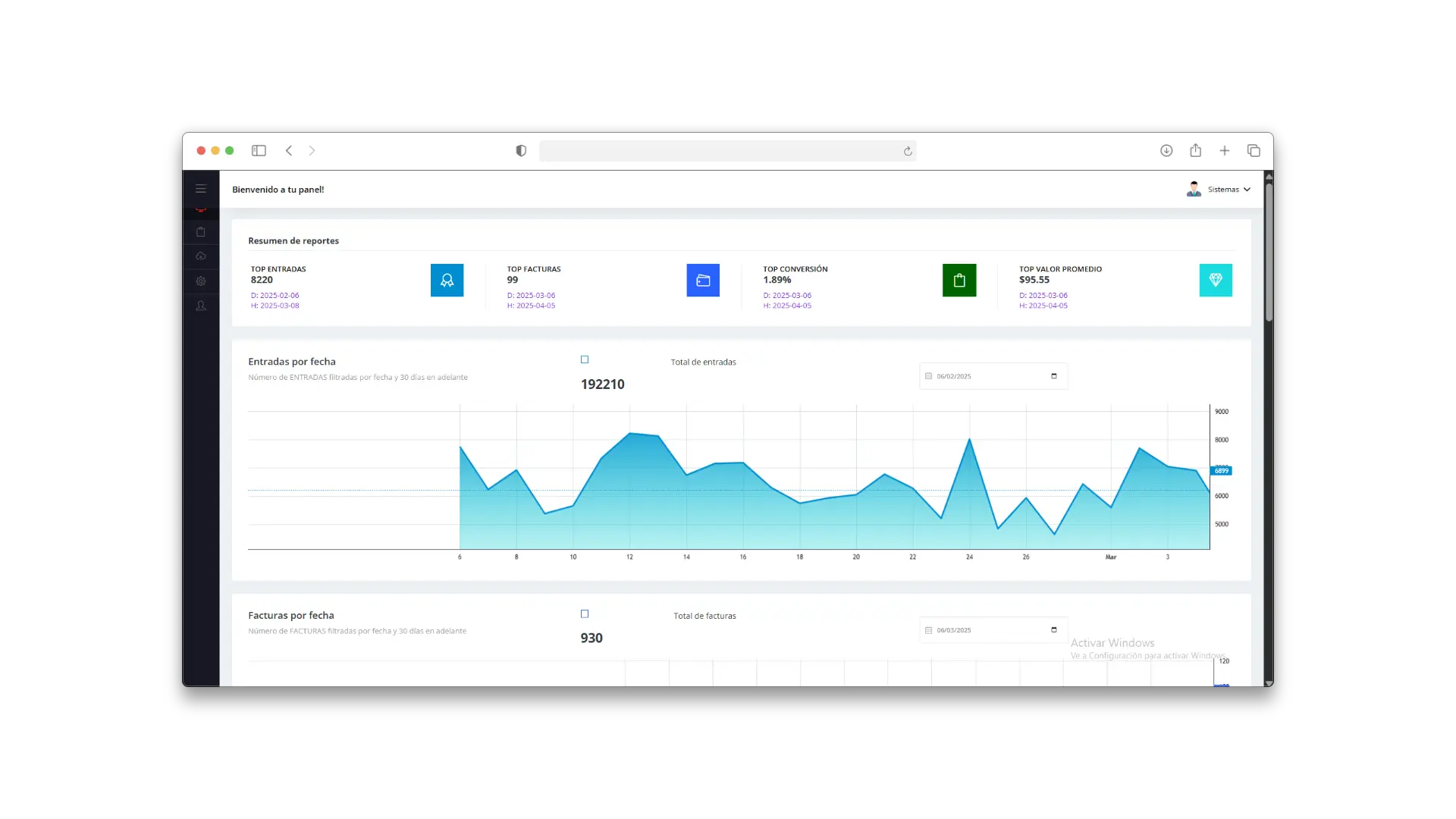Click the Entradas date field 06/02/2025
The image size is (1456, 819).
click(993, 376)
